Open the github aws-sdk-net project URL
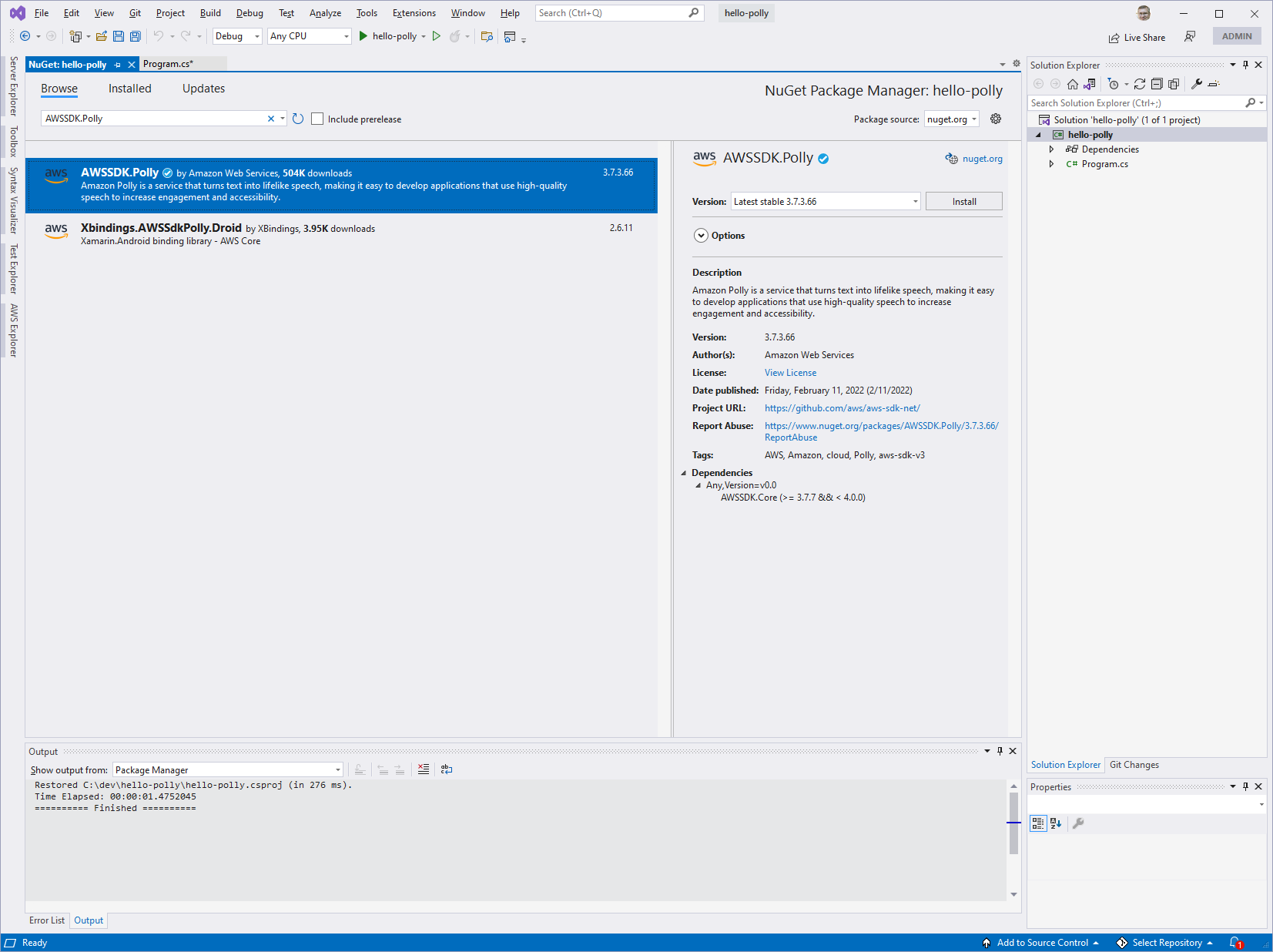Viewport: 1273px width, 952px height. 842,408
